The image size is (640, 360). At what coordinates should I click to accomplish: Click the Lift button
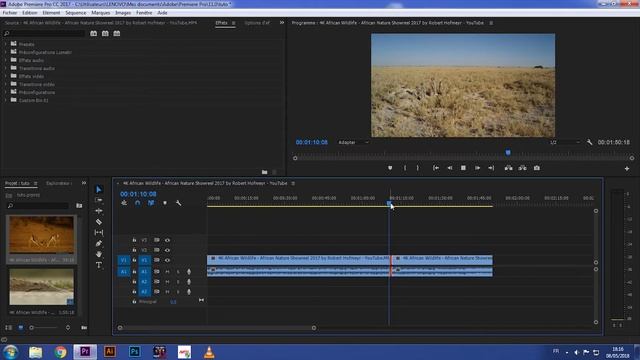[509, 168]
